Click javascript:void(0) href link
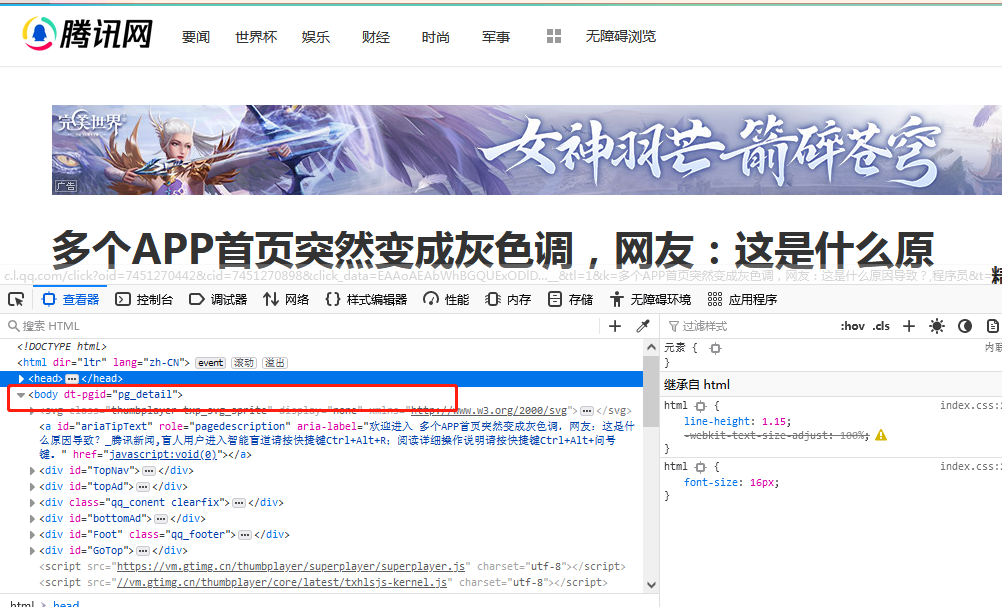Screen dimensions: 1002x607 point(163,454)
